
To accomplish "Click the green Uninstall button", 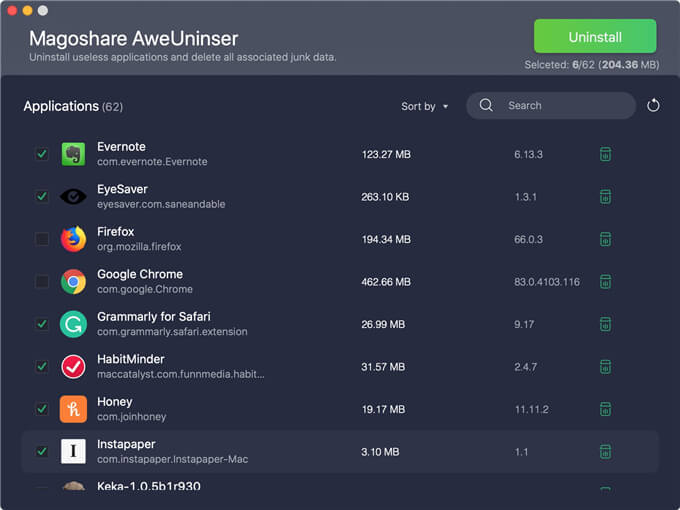I will [x=595, y=36].
